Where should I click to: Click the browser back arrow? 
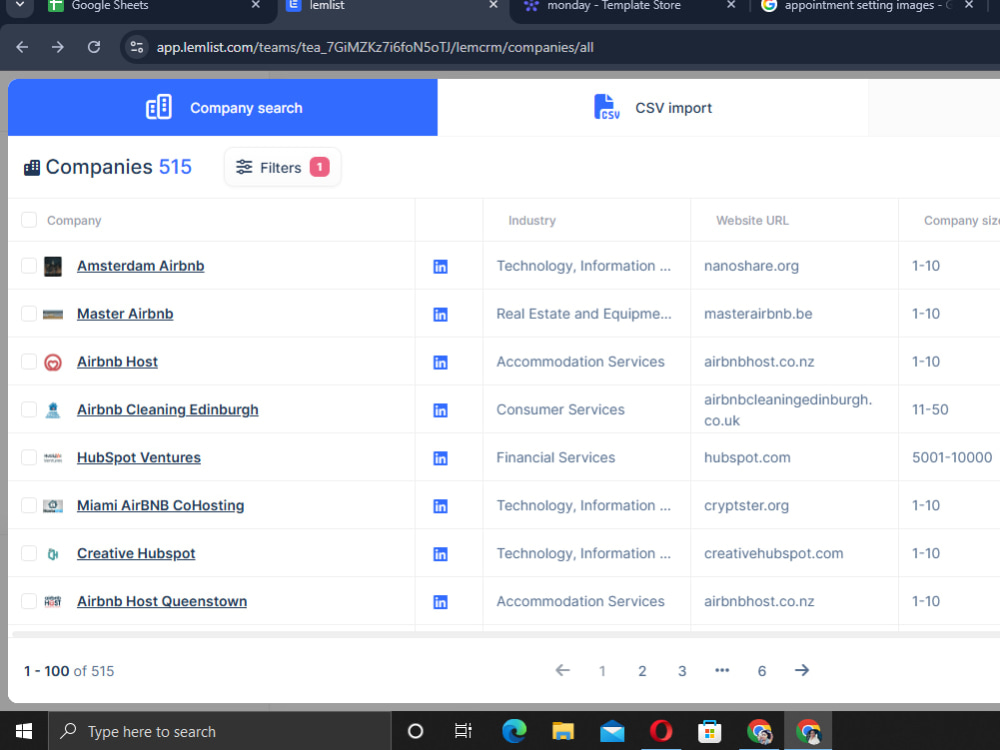click(22, 47)
